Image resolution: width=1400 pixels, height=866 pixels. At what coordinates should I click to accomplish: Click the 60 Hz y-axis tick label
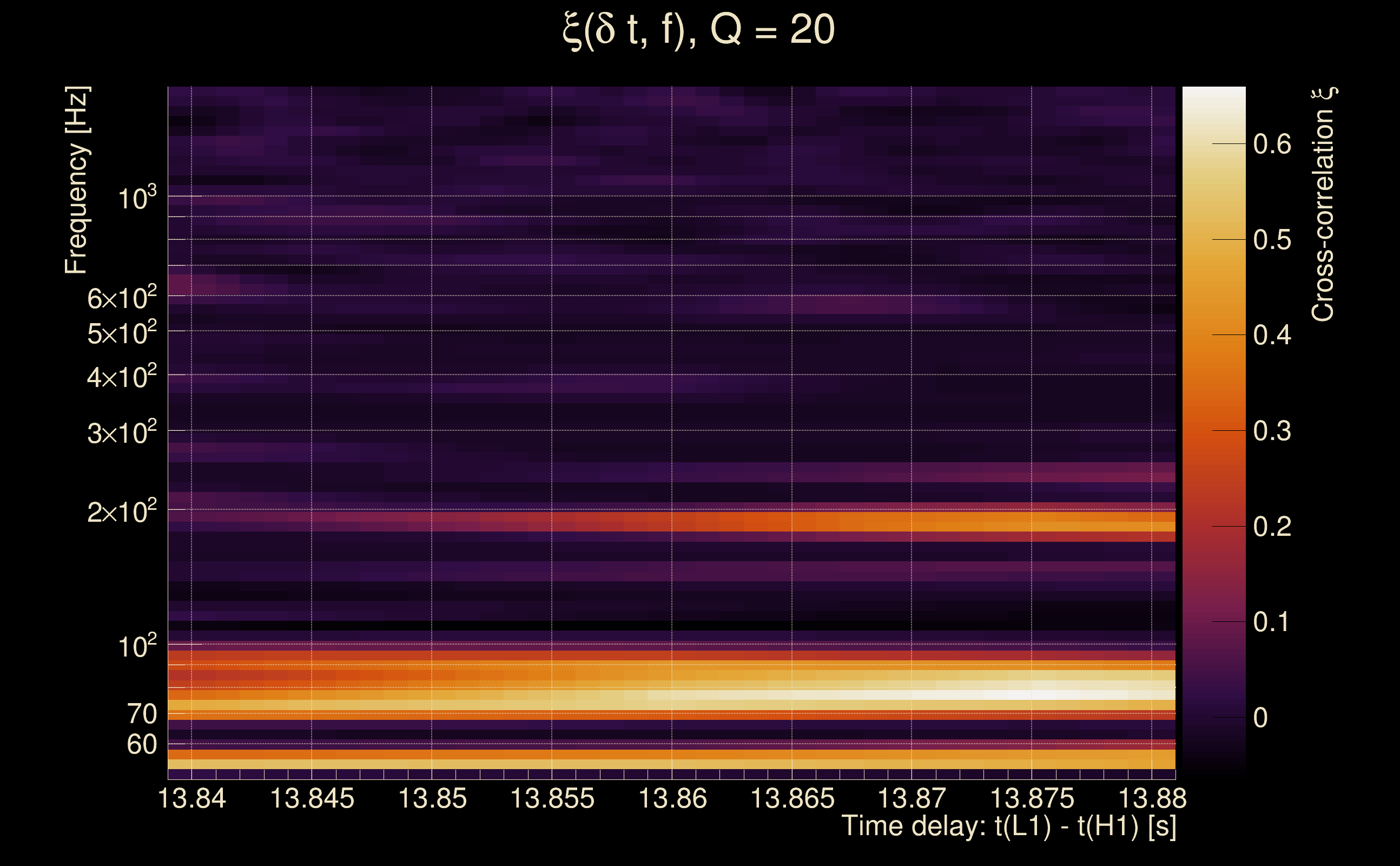click(x=141, y=745)
